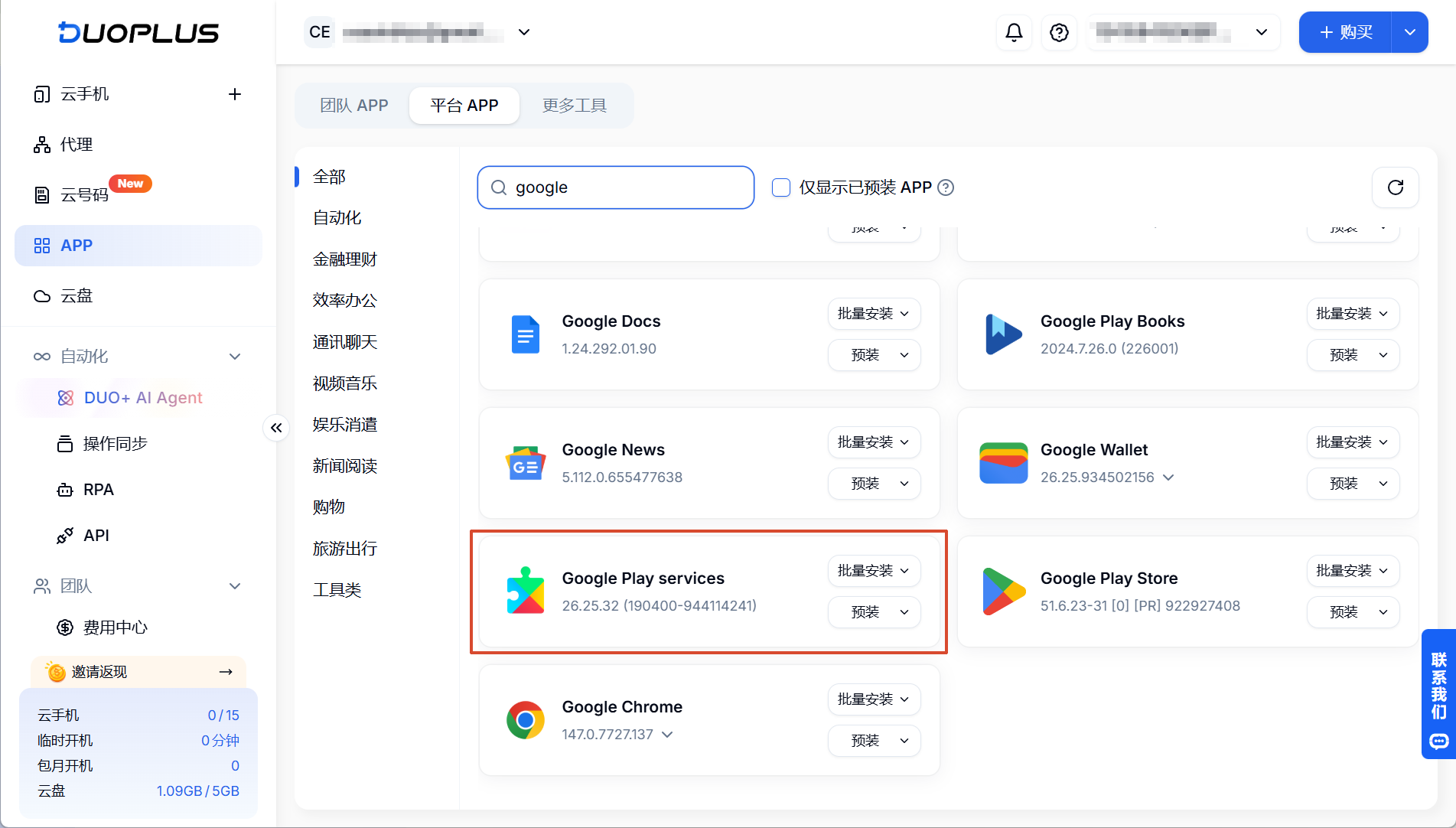Select the 平台 APP tab
The image size is (1456, 828).
pyautogui.click(x=464, y=106)
